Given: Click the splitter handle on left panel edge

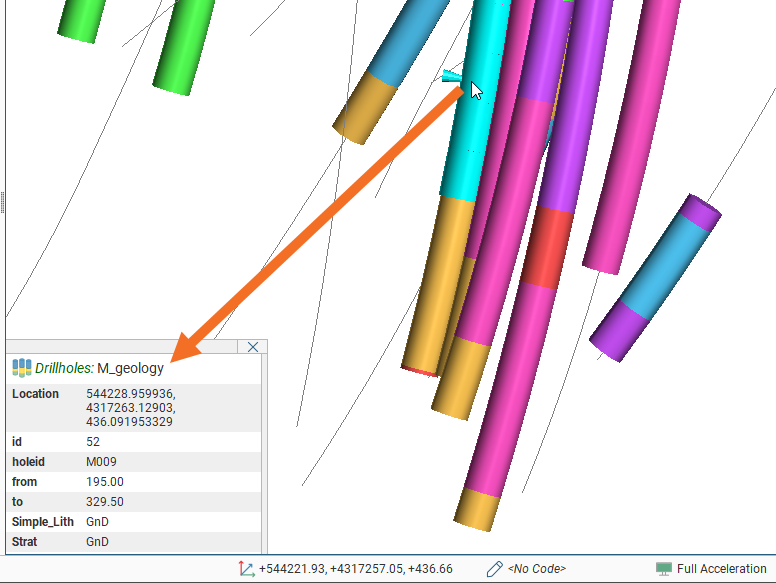Looking at the screenshot, I should coord(2,202).
